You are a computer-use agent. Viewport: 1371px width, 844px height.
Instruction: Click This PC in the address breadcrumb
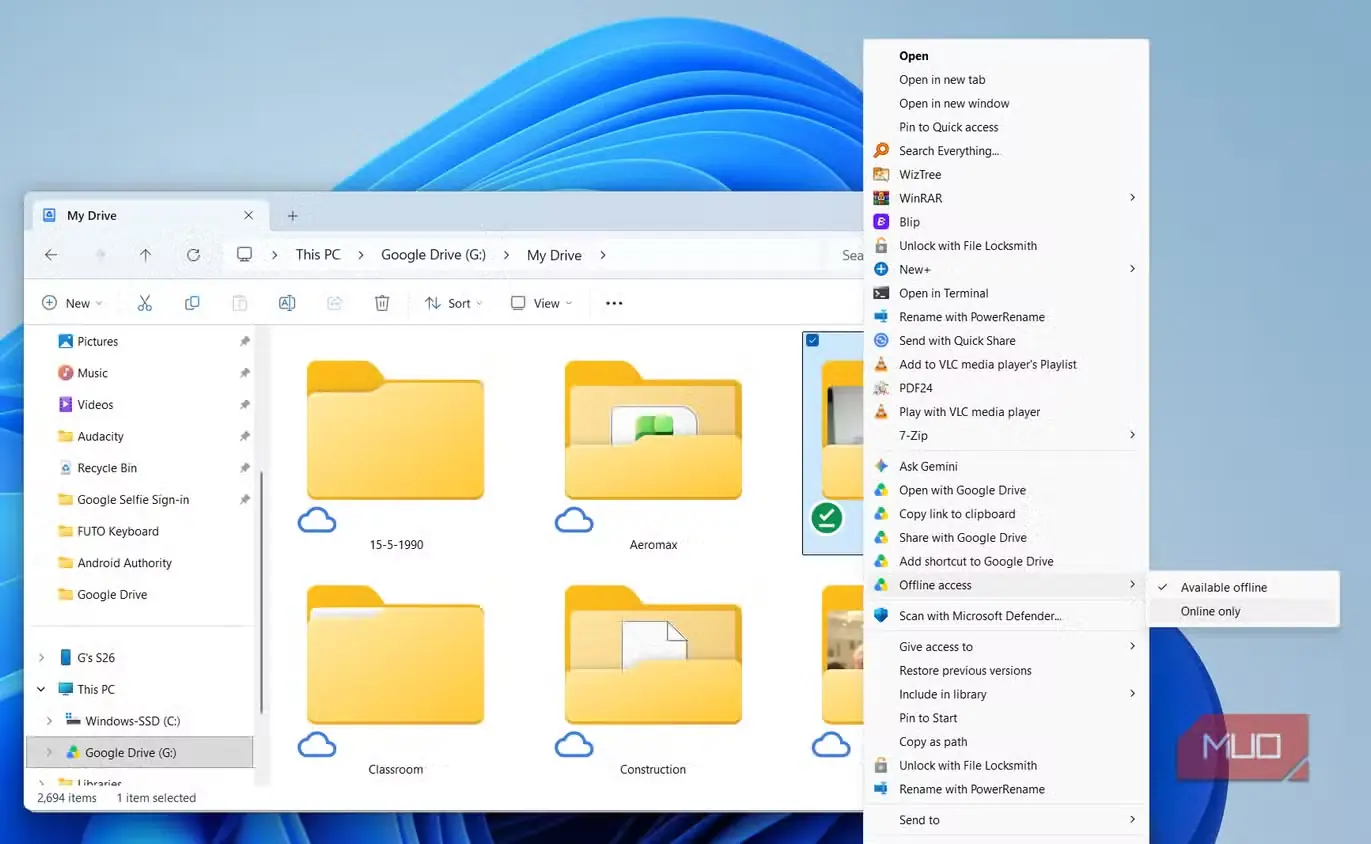[x=318, y=255]
